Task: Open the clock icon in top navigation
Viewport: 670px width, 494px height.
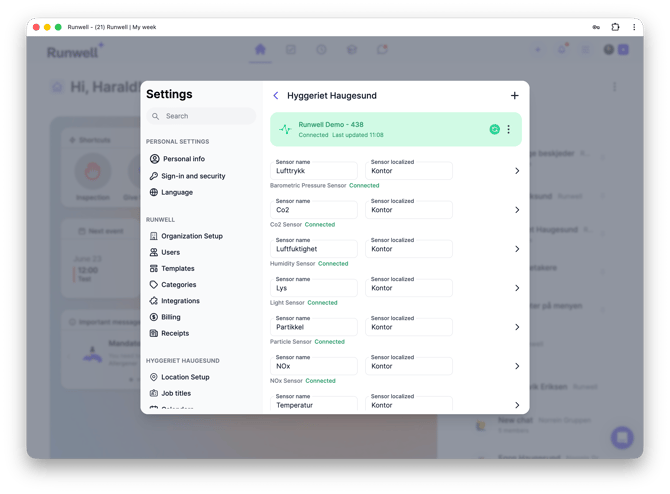Action: coord(321,50)
